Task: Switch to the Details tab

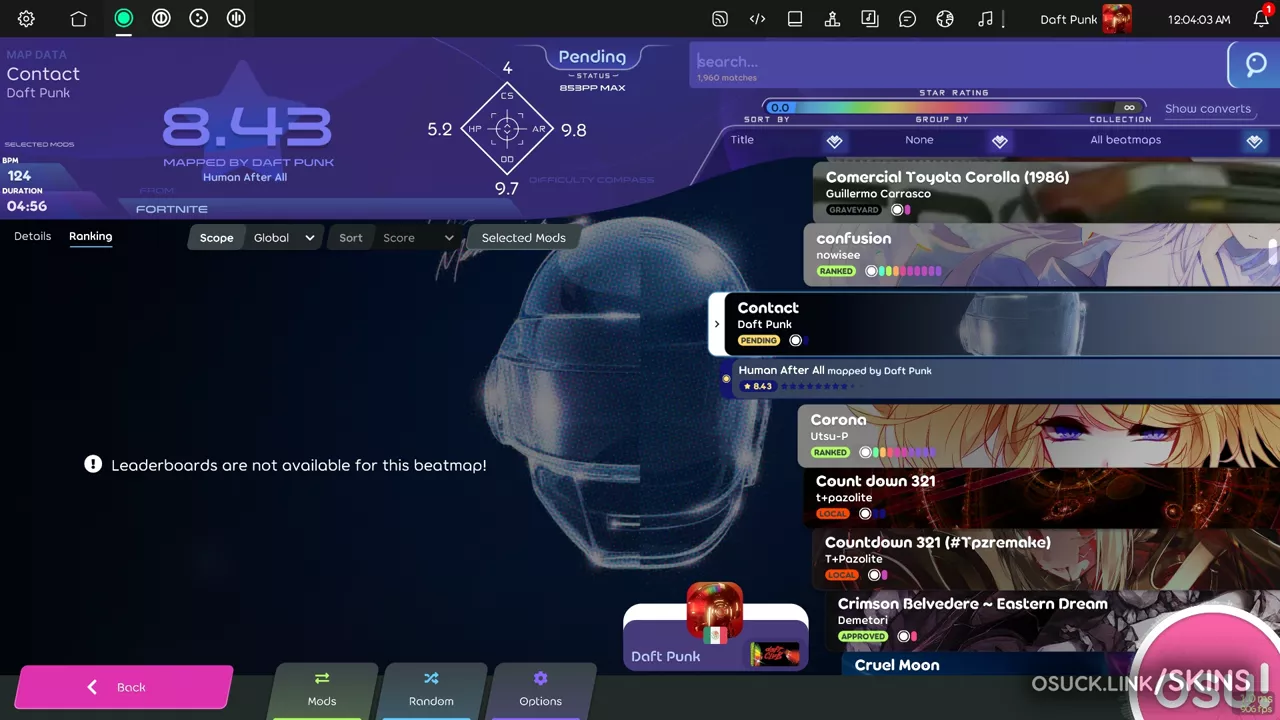Action: [x=32, y=237]
